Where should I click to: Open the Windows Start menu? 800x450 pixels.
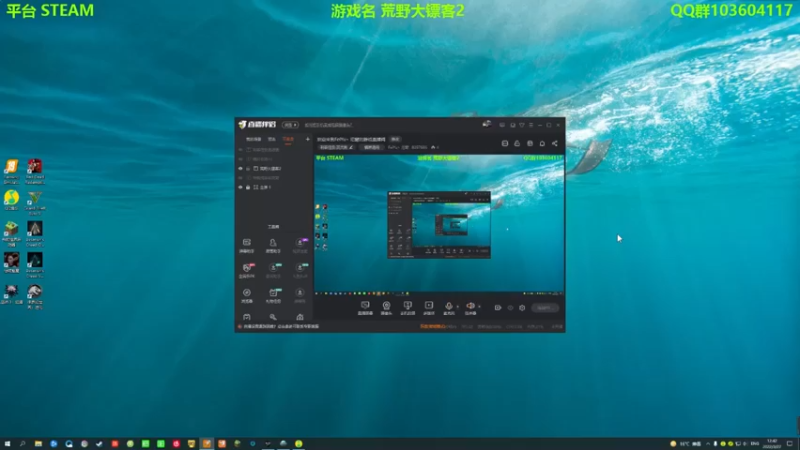(7, 444)
